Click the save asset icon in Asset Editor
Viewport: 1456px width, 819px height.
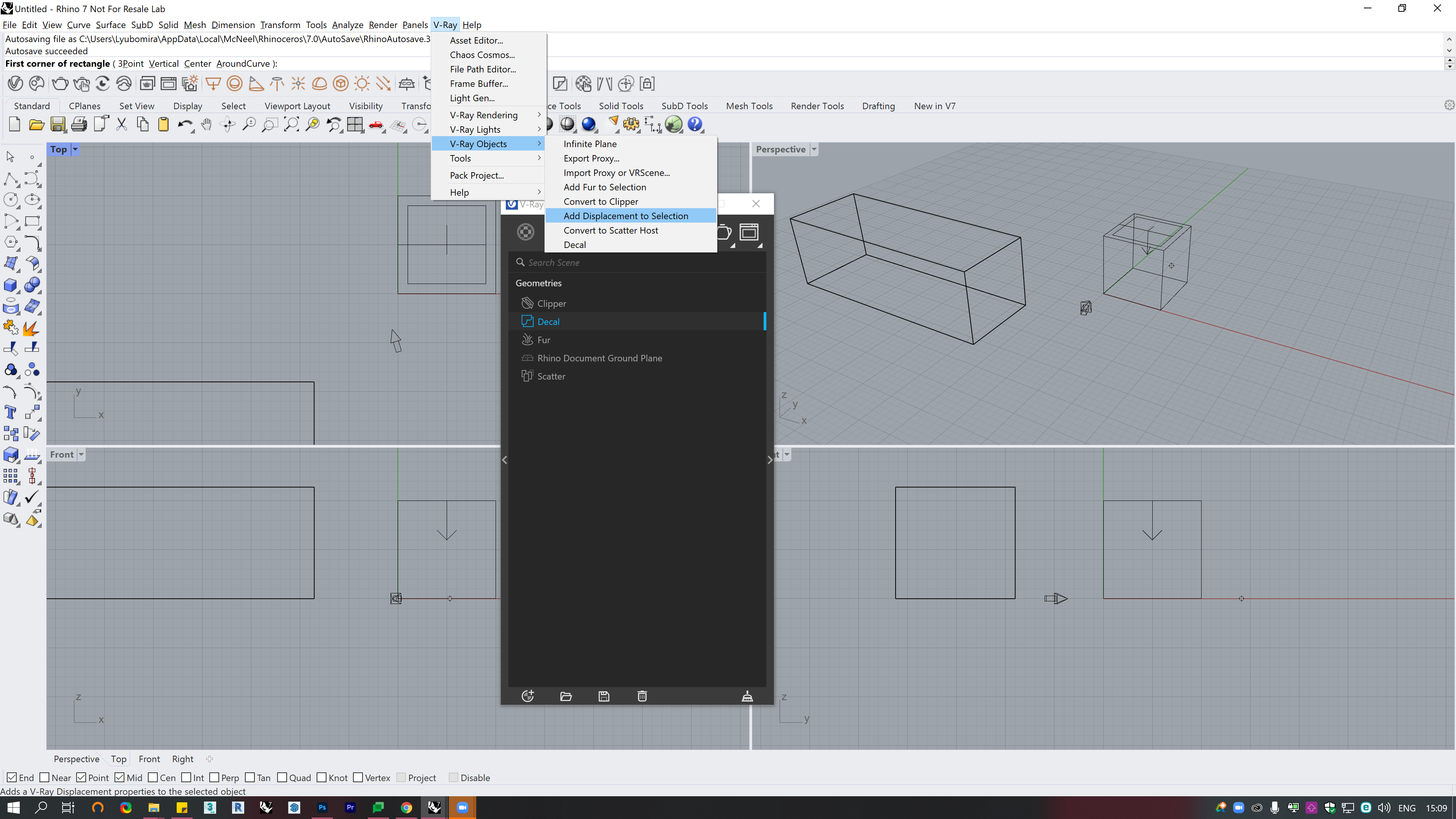click(x=604, y=697)
